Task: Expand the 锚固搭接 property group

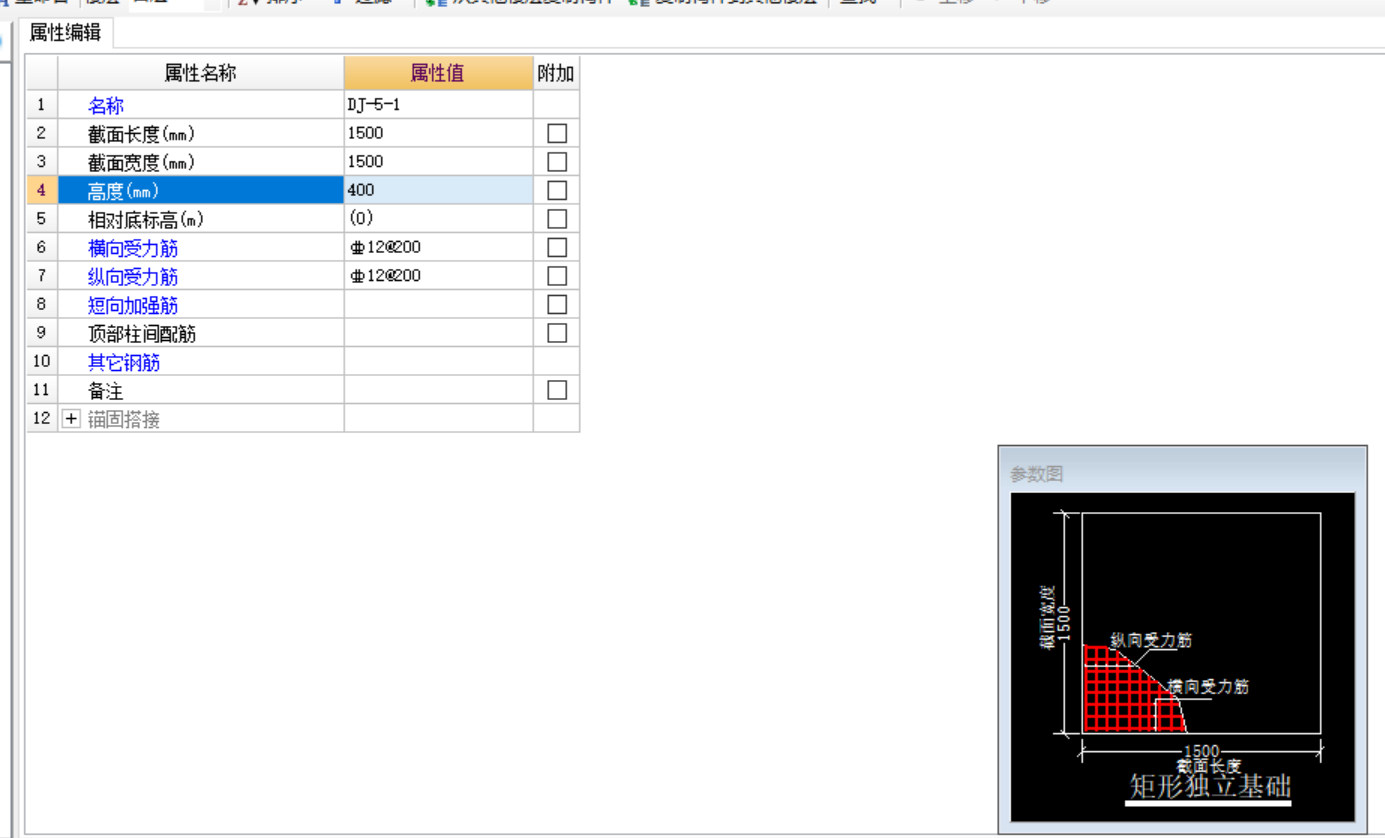Action: pos(71,419)
